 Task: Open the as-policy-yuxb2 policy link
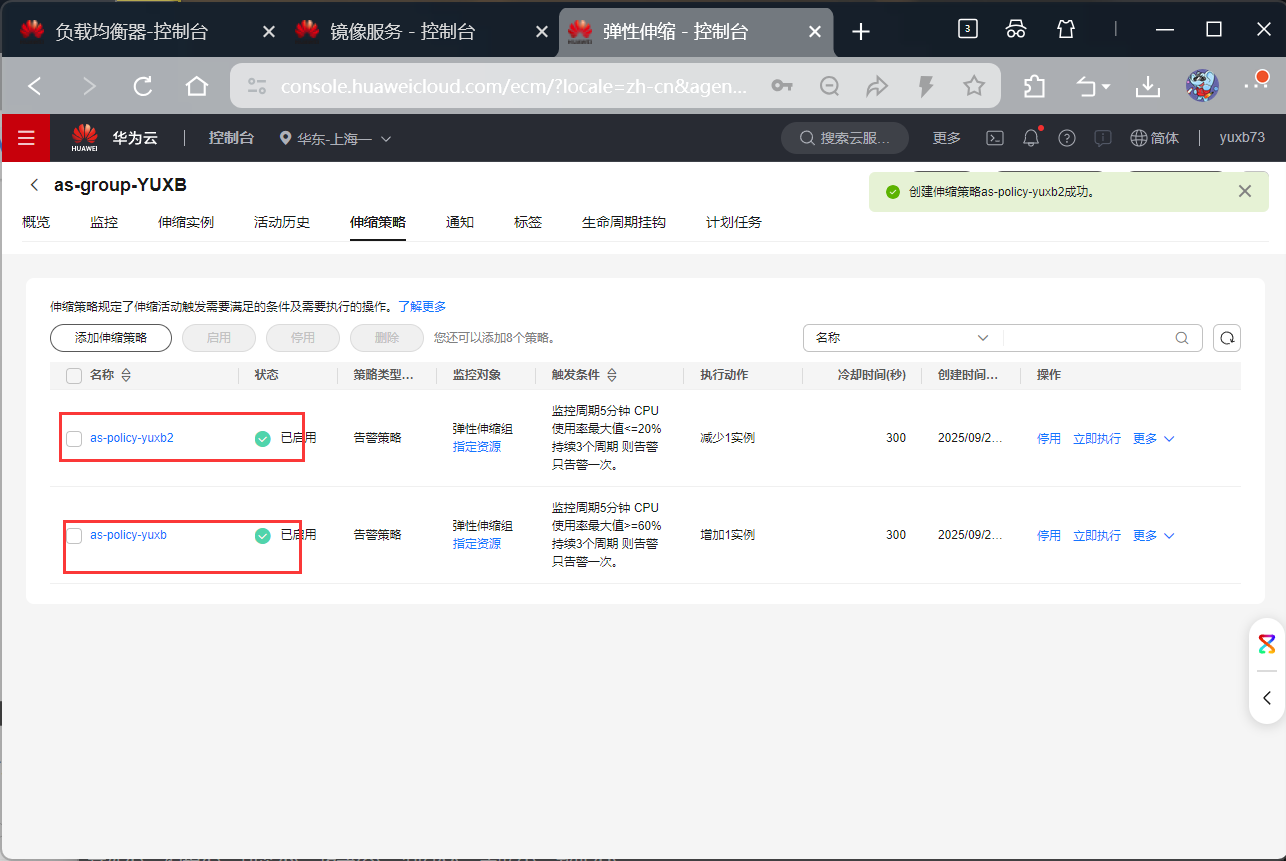132,438
